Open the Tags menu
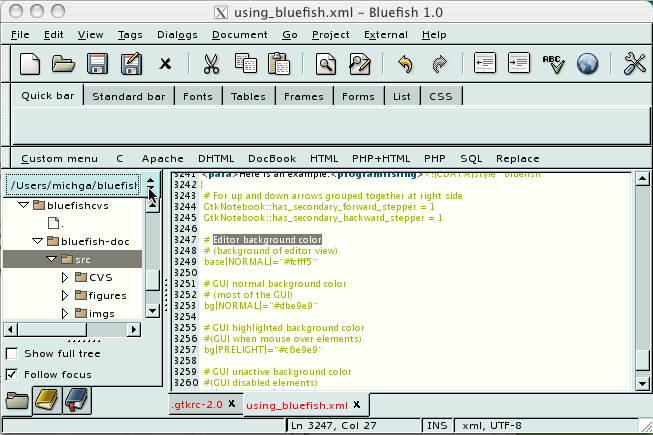The image size is (653, 435). [x=130, y=35]
